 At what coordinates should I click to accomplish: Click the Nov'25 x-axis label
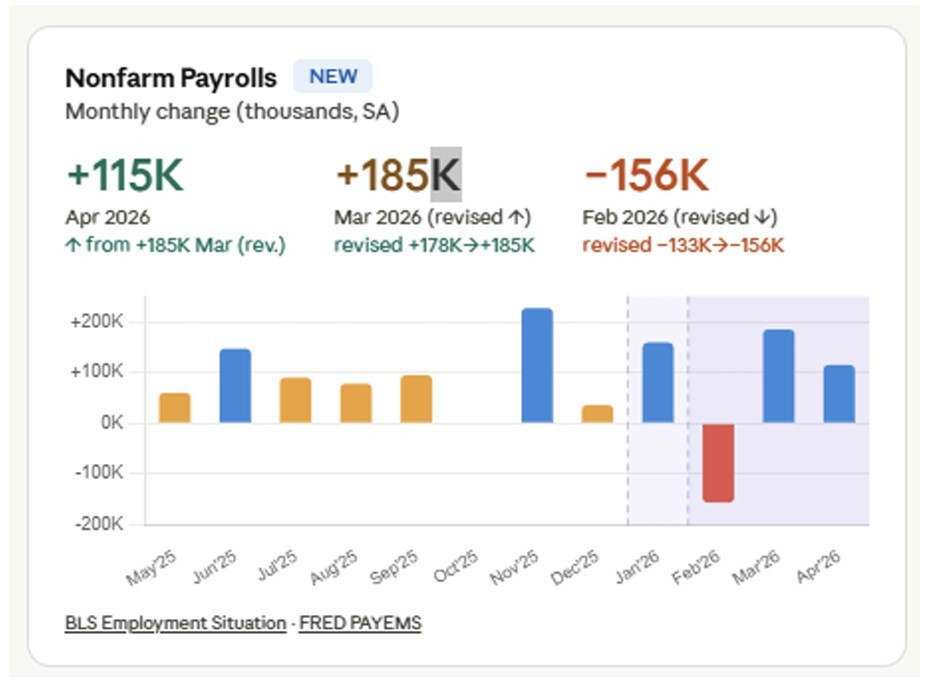pos(514,568)
